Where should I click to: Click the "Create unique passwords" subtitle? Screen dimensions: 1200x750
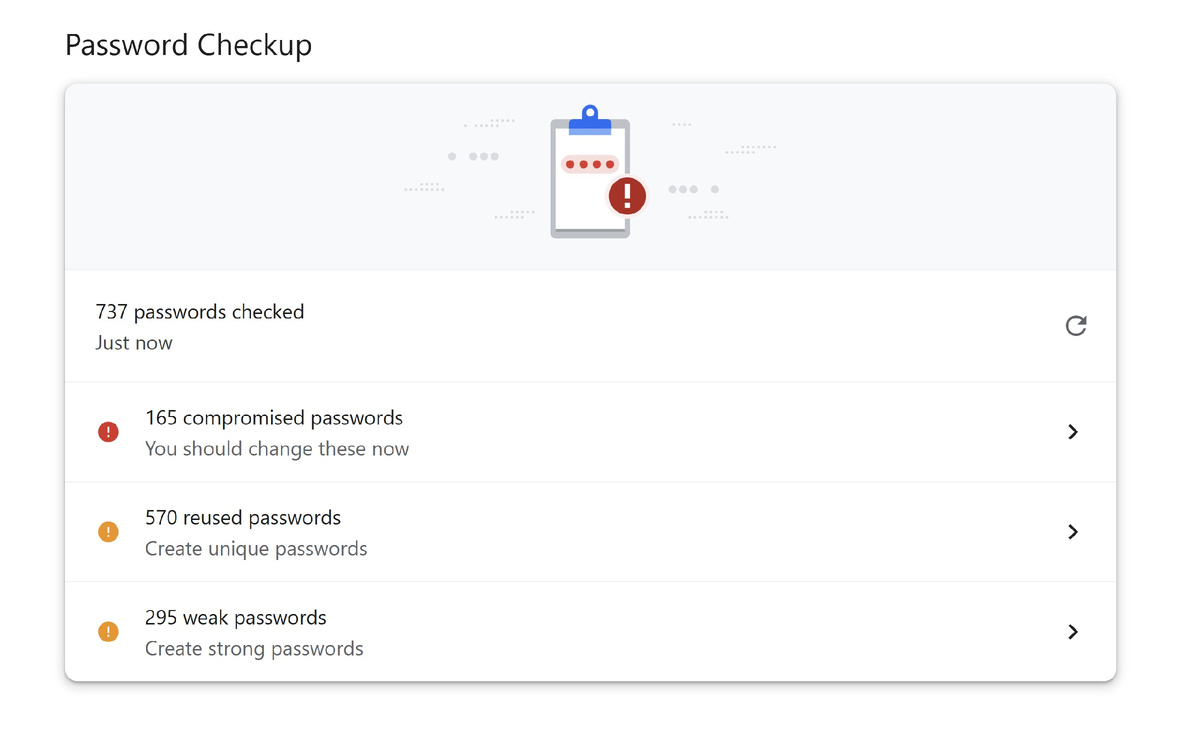click(256, 549)
